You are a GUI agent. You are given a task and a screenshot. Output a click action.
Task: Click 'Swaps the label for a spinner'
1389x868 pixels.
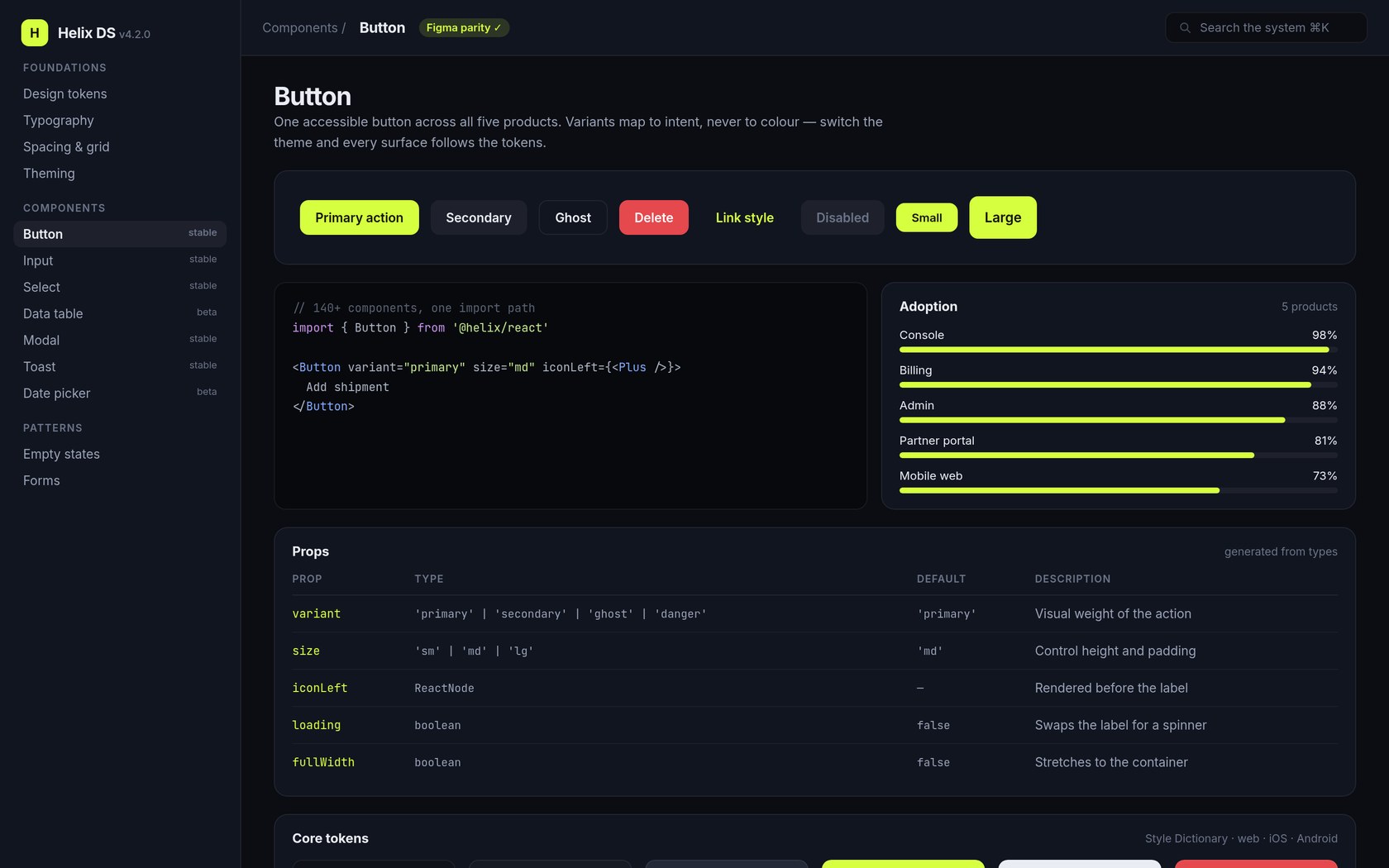[x=1120, y=725]
